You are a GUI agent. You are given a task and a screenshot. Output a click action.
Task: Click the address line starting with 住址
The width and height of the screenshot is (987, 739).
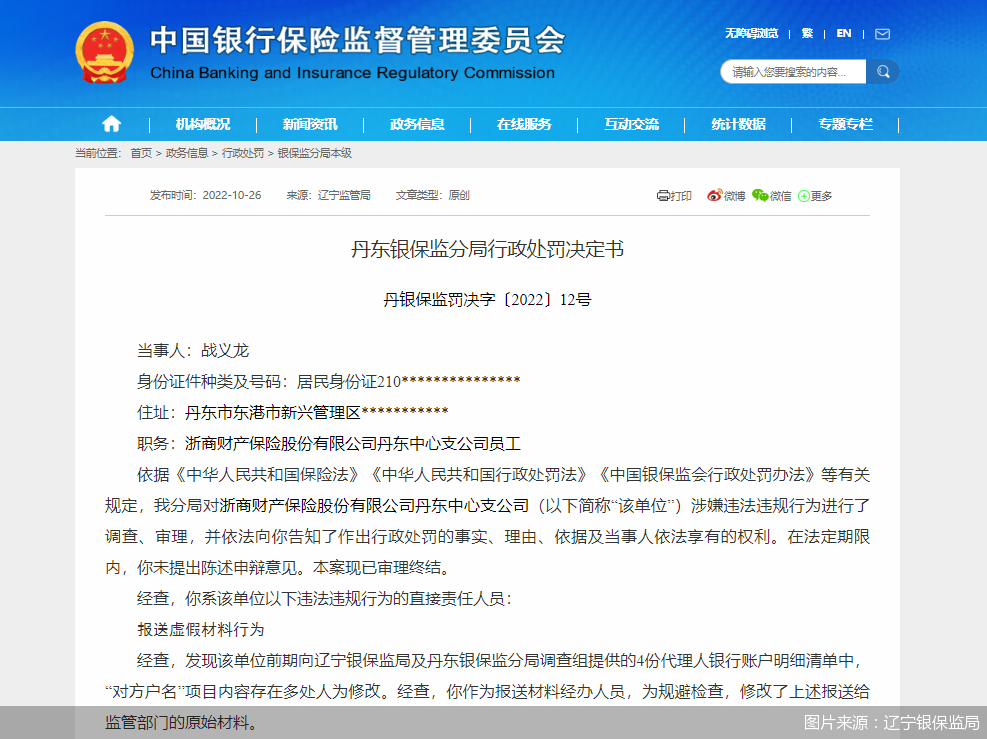[x=293, y=412]
